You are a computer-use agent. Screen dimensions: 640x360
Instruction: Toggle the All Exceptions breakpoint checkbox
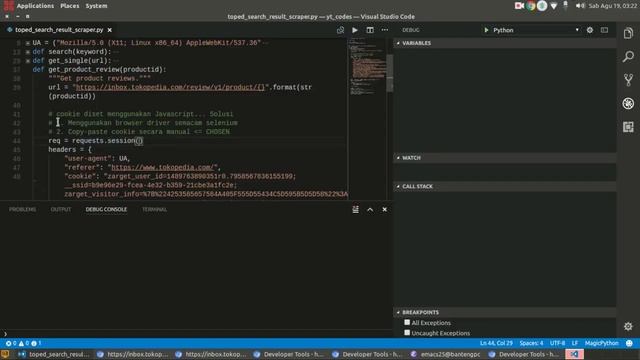tap(407, 322)
